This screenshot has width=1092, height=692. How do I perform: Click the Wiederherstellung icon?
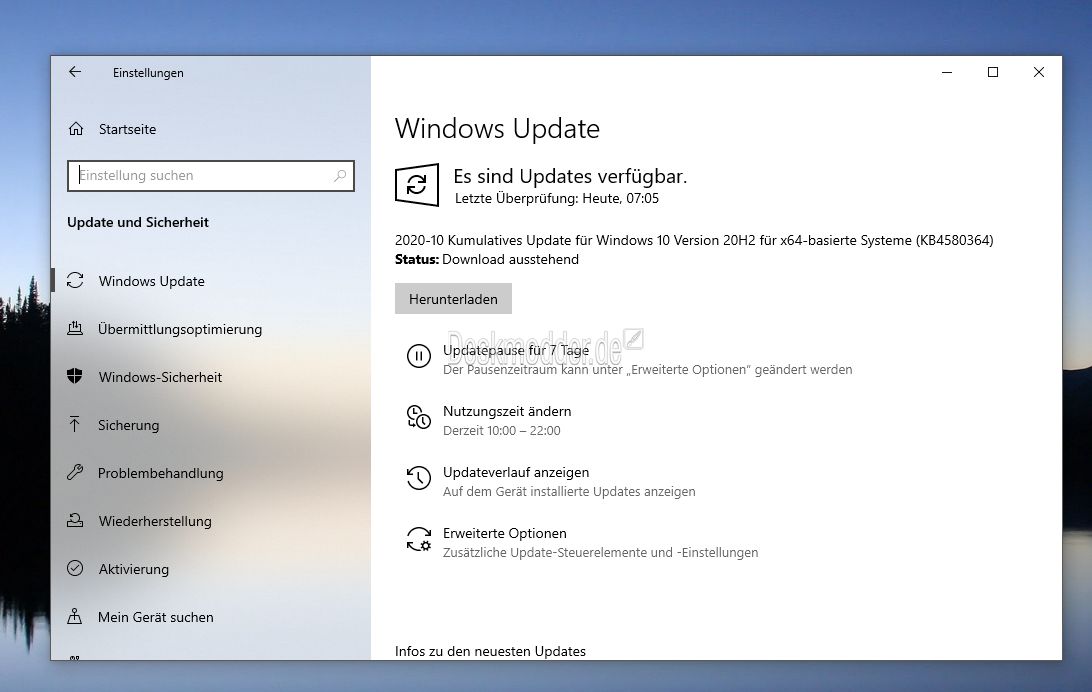(x=75, y=521)
